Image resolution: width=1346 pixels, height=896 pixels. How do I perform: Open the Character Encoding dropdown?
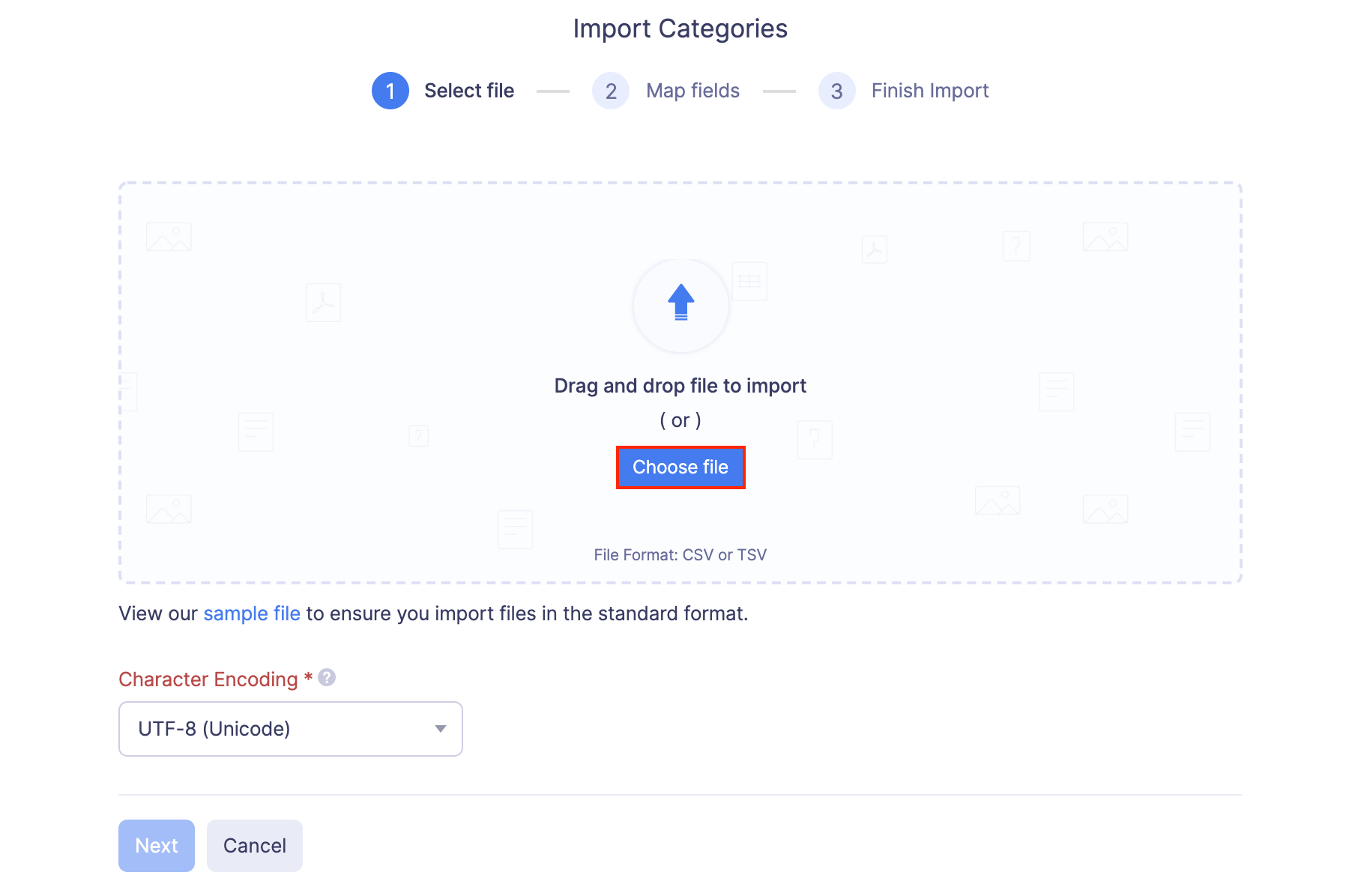click(x=290, y=728)
